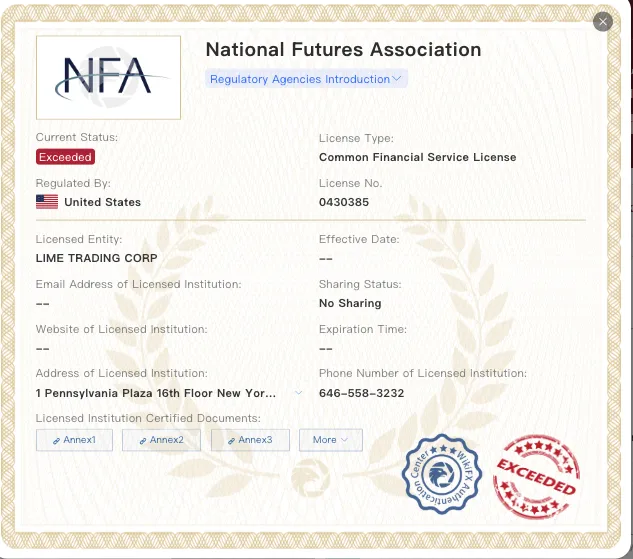This screenshot has width=633, height=559.
Task: Click Phone Number of Licensed Institution label
Action: click(x=423, y=373)
